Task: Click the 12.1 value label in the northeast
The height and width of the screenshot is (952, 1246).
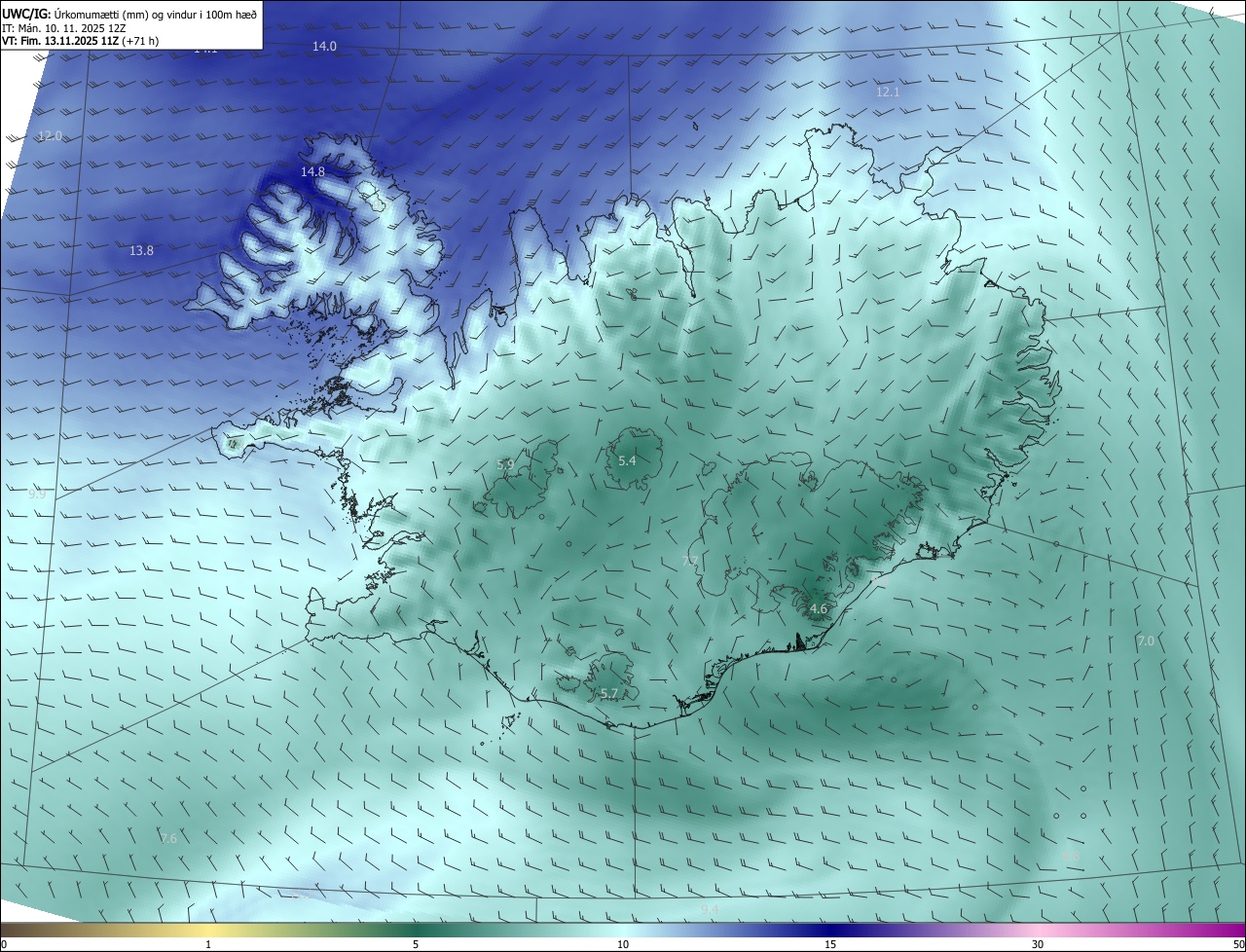Action: (888, 92)
